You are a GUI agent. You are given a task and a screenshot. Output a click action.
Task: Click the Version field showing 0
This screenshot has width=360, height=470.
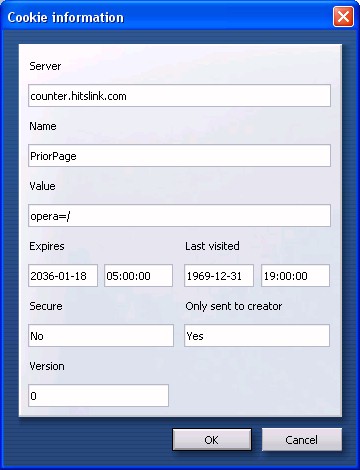pos(98,396)
